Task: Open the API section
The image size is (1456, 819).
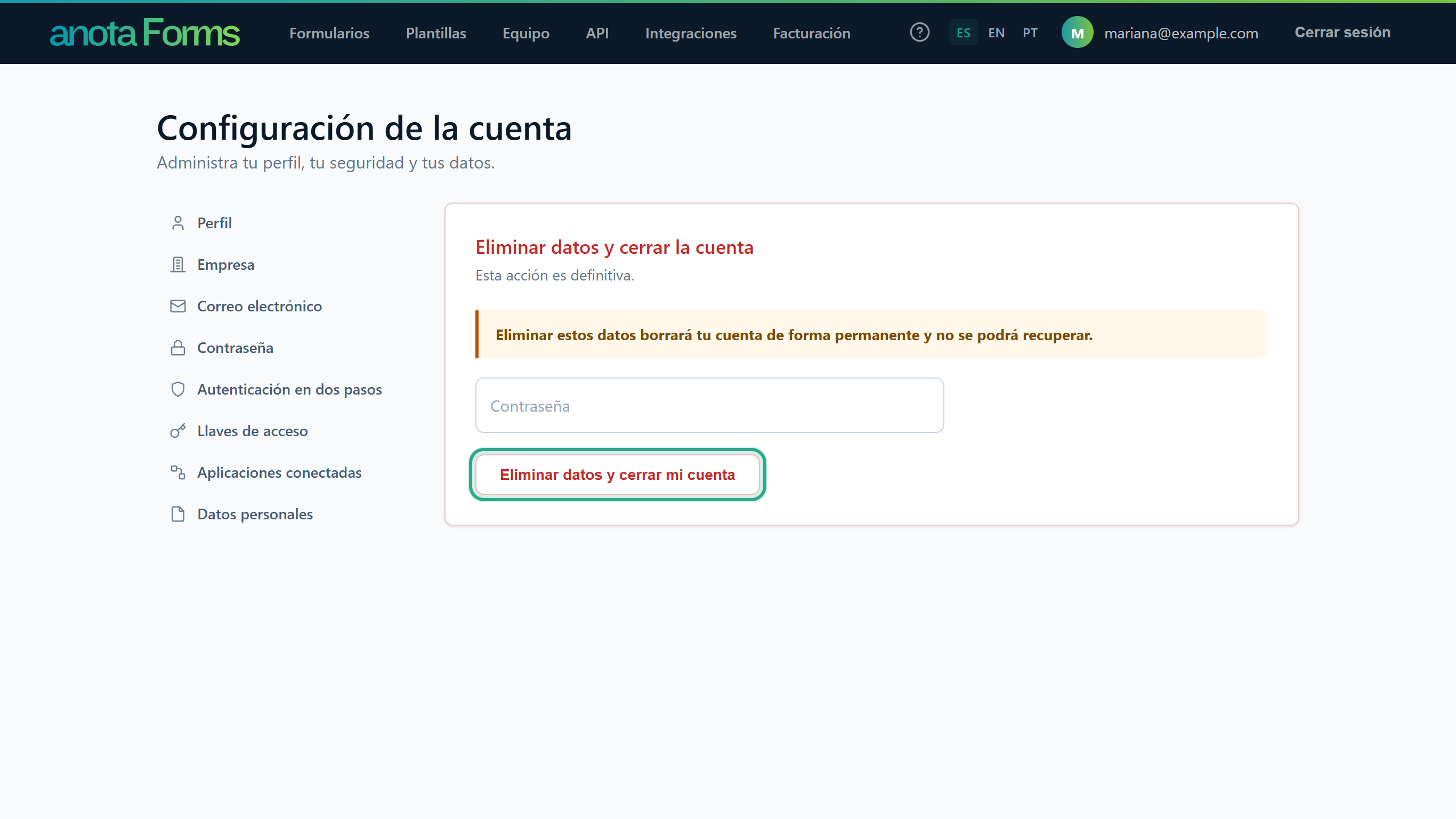Action: (x=597, y=33)
